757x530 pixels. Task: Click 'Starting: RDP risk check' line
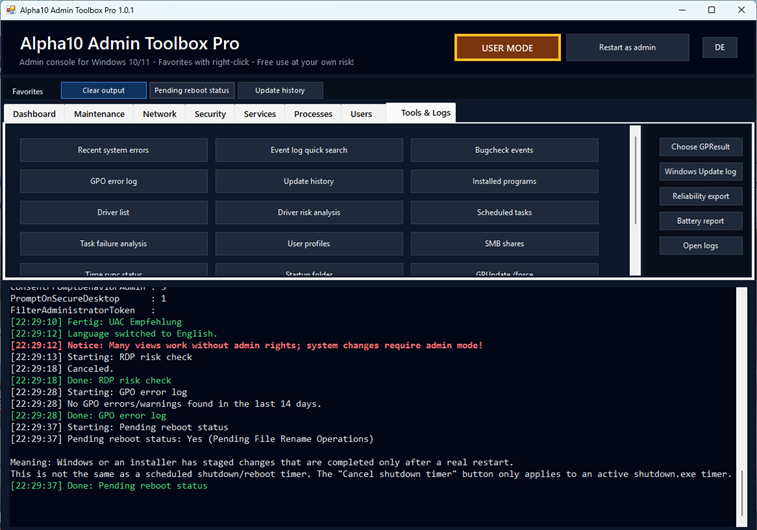click(x=101, y=357)
